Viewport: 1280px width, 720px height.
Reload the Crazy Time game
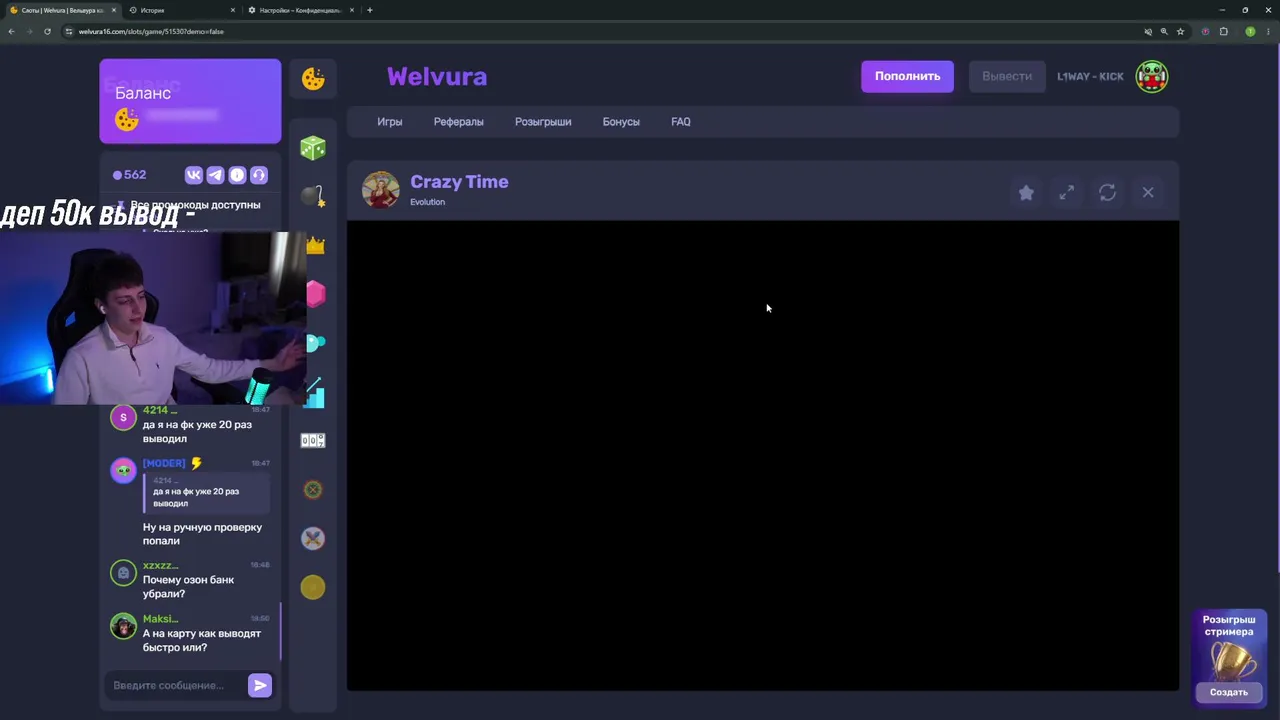coord(1107,193)
